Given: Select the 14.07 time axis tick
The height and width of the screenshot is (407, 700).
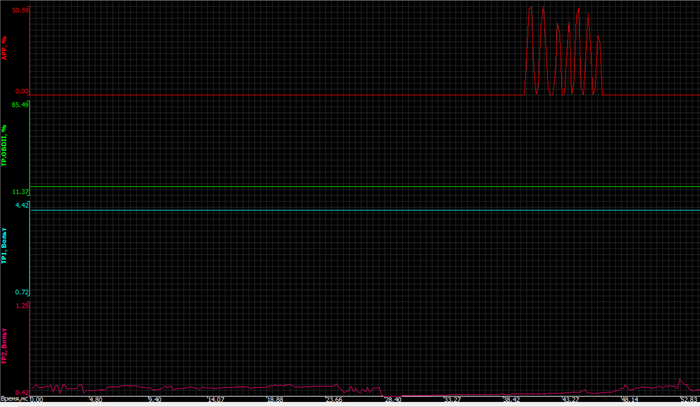Looking at the screenshot, I should click(214, 401).
